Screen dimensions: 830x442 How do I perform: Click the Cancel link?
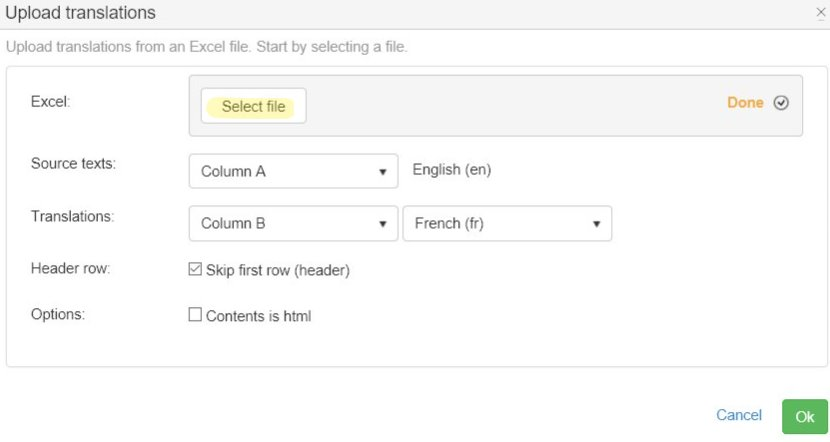[x=739, y=415]
